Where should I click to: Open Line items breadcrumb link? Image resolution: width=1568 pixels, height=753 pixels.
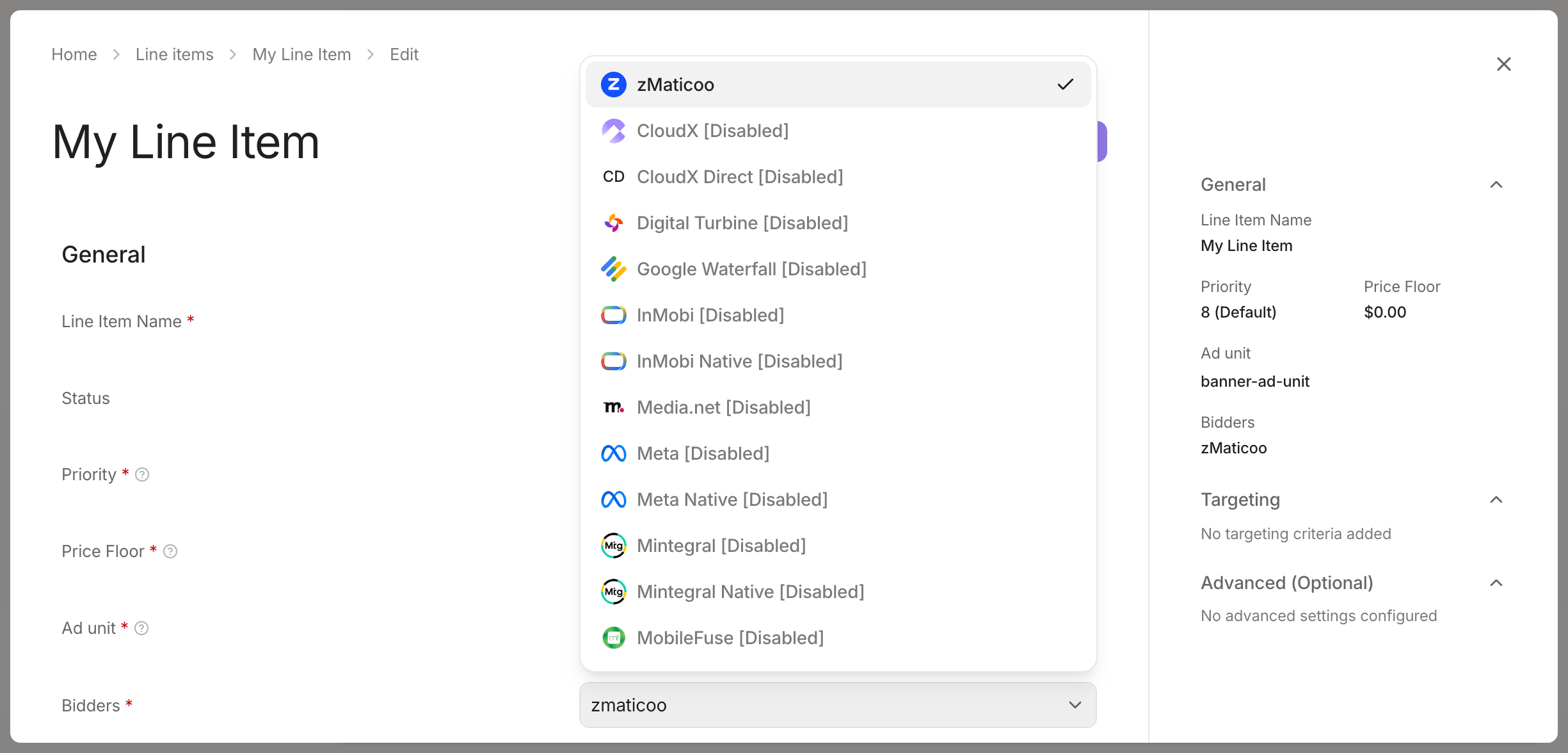click(175, 54)
